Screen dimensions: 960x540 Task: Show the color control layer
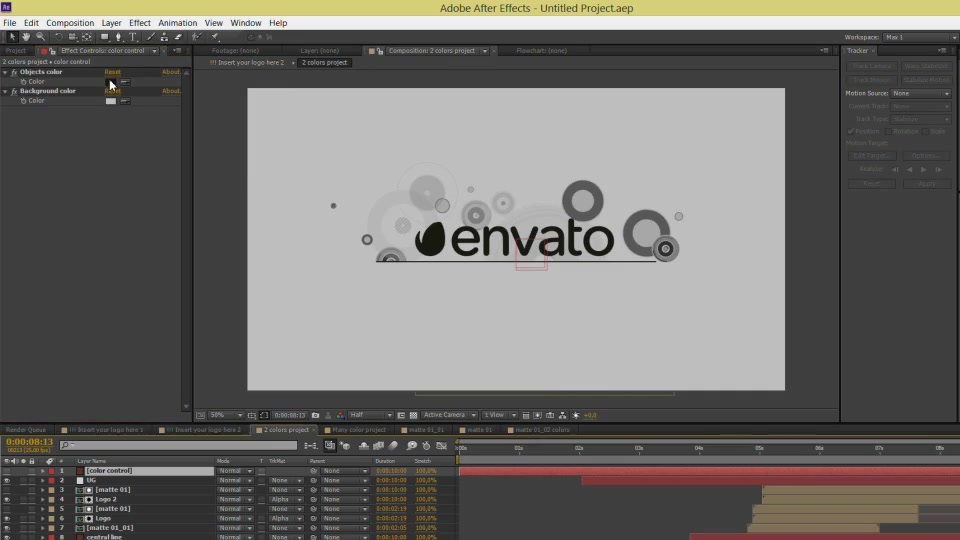7,471
